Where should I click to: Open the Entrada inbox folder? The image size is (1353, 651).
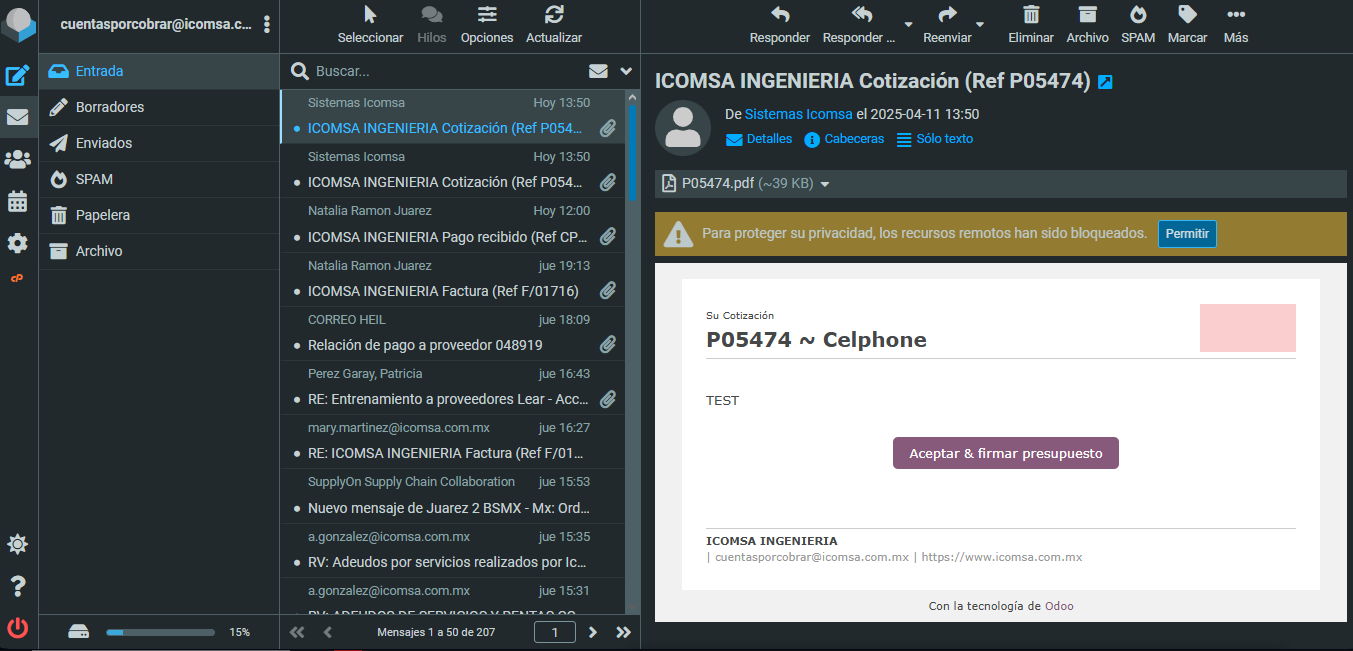[159, 71]
